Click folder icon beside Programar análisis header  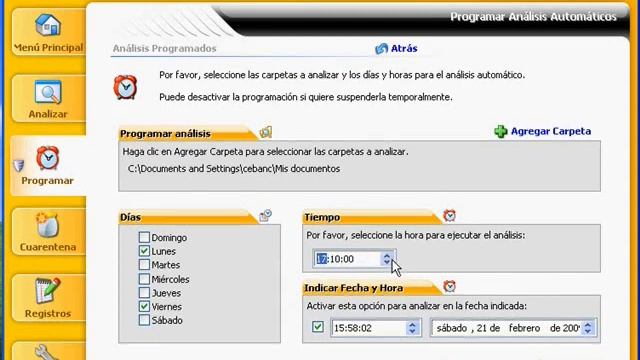point(266,132)
